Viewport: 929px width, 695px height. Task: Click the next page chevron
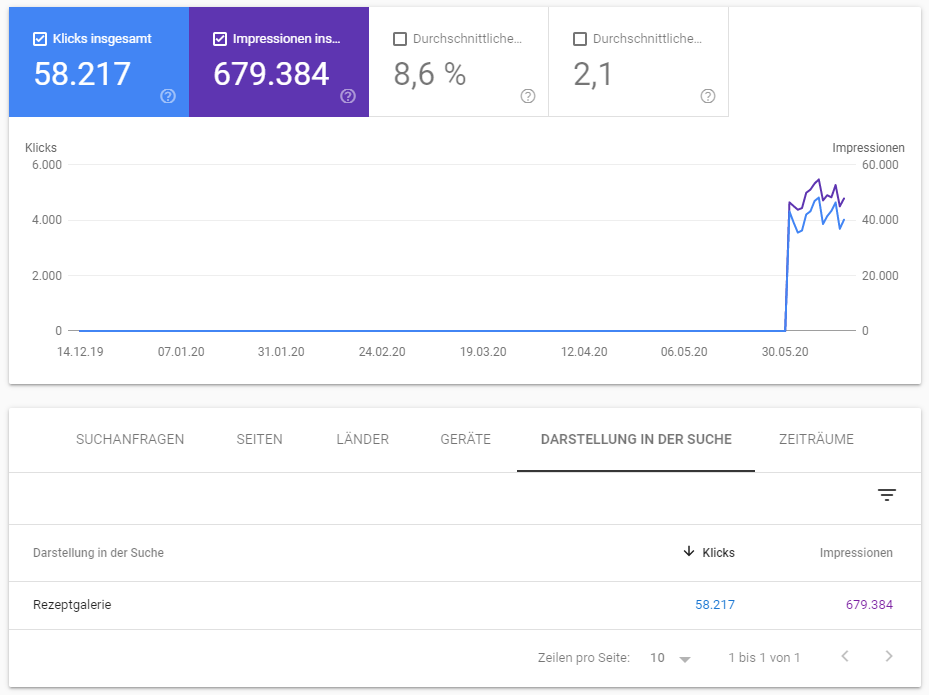point(889,657)
